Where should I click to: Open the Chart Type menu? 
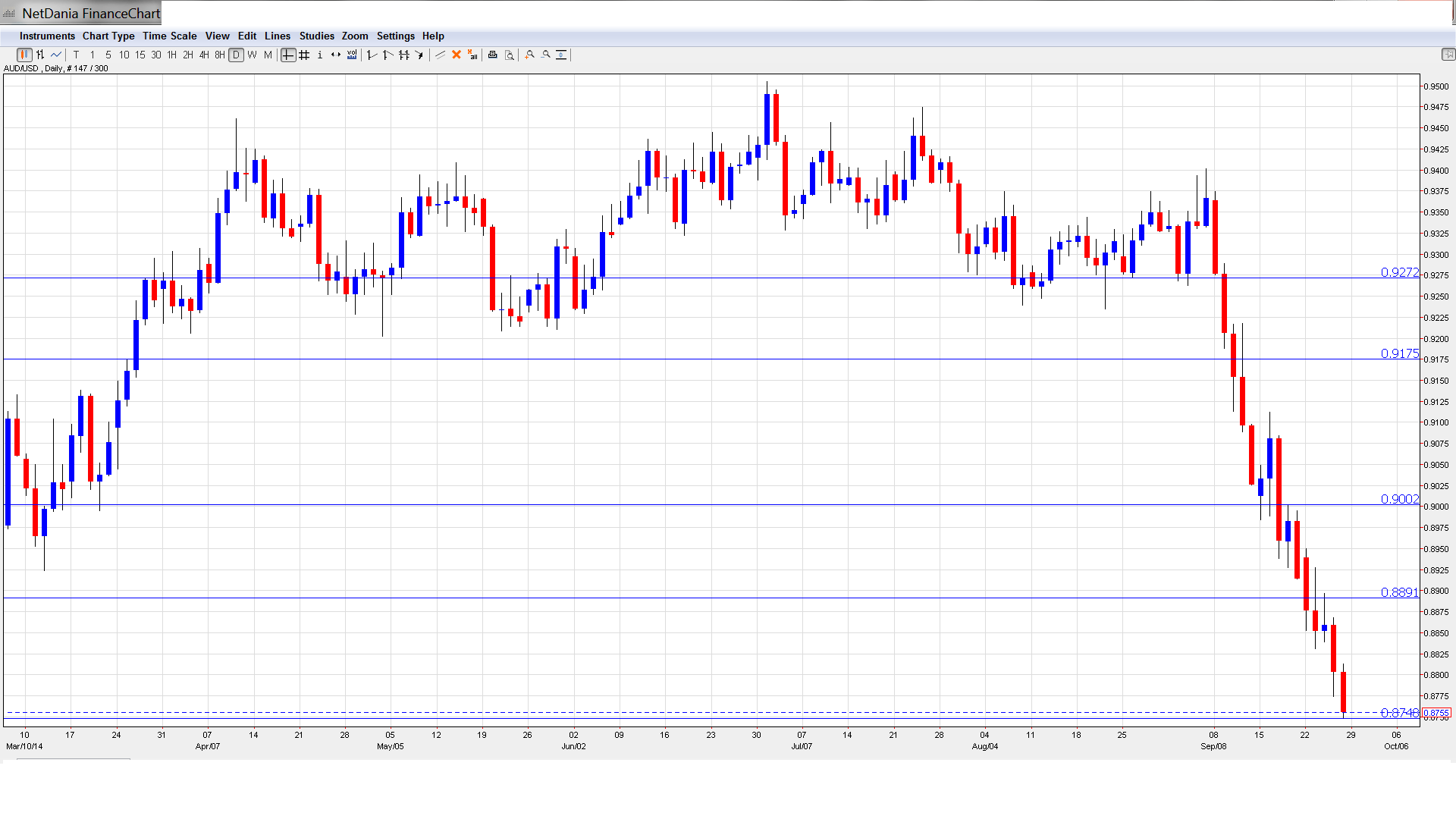pos(108,36)
